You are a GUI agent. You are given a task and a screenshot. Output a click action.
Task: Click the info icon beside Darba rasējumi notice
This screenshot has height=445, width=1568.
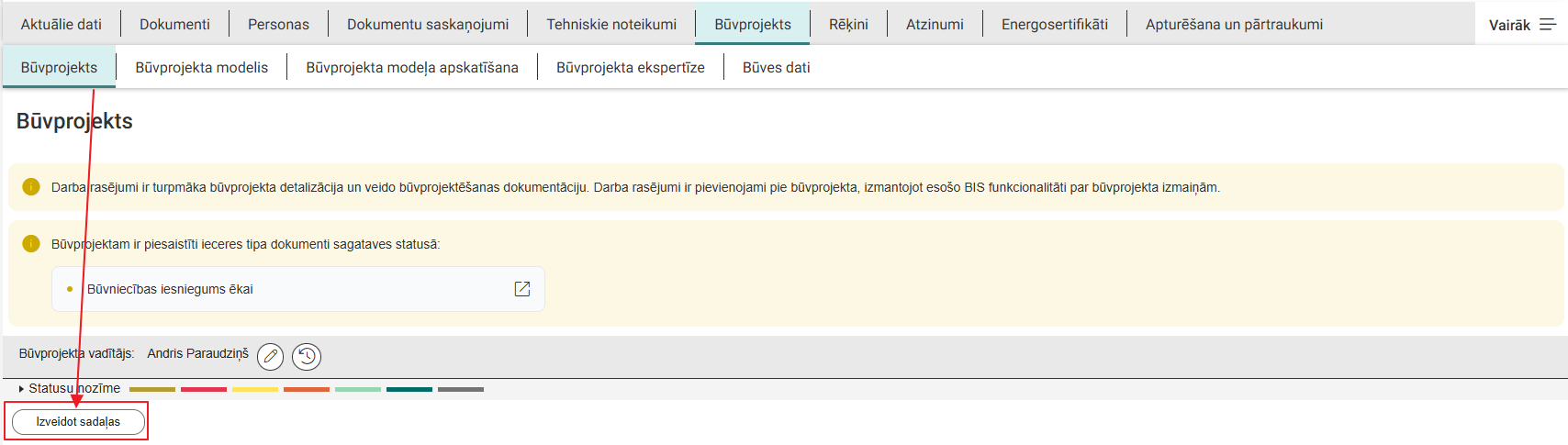[x=31, y=187]
